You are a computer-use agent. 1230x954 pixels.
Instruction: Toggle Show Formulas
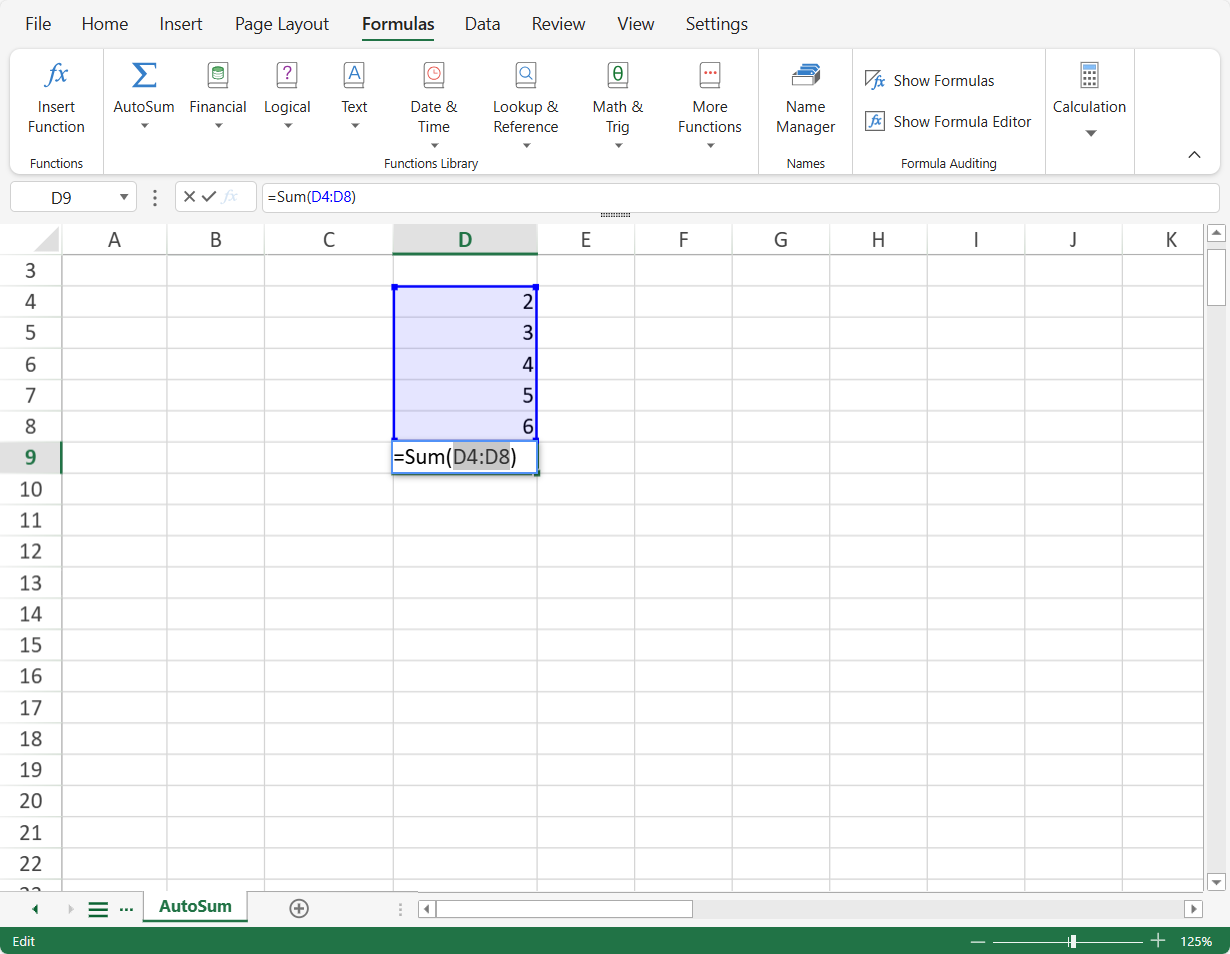(x=930, y=81)
